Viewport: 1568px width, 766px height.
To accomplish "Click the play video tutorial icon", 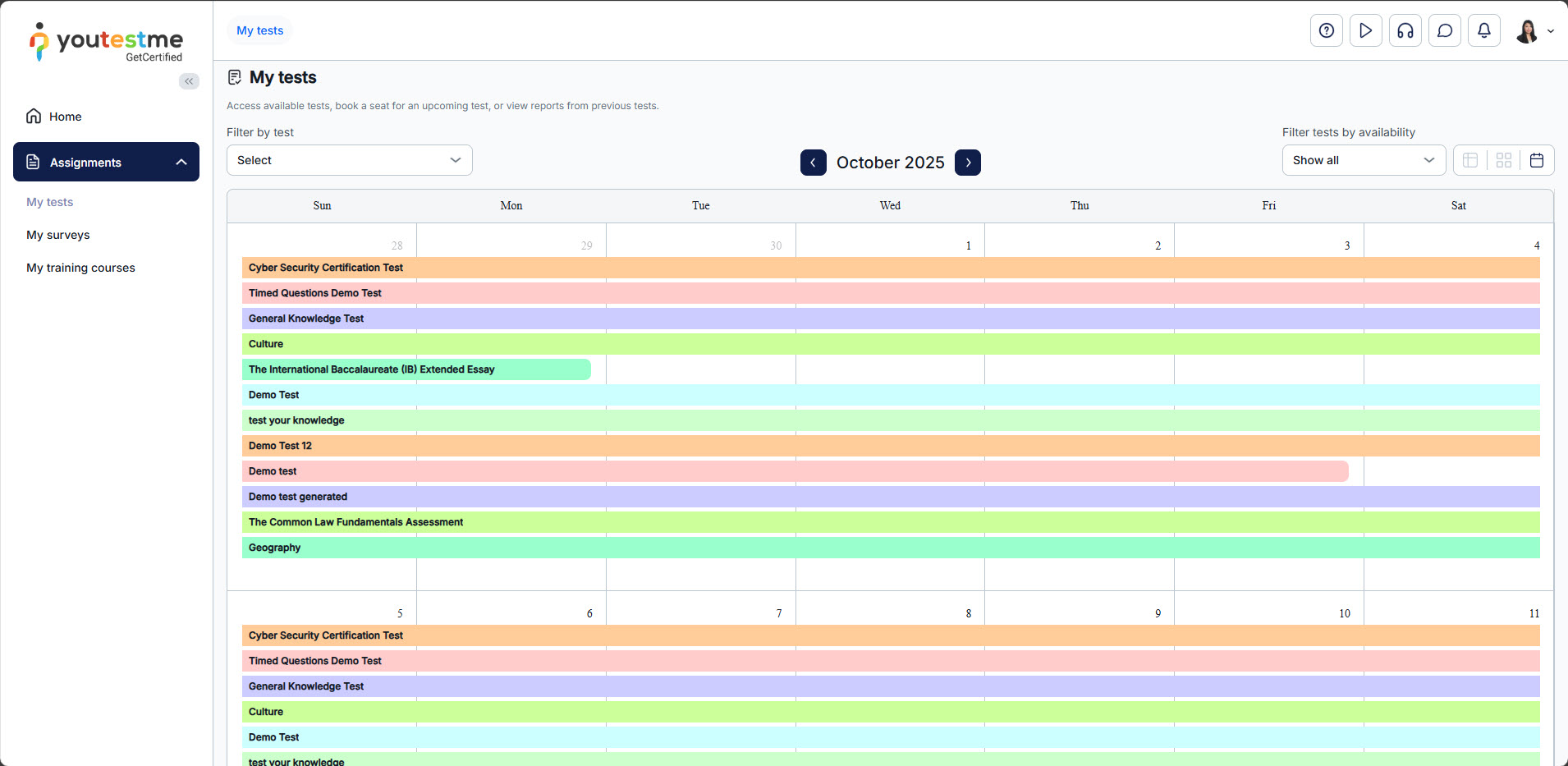I will pos(1365,30).
